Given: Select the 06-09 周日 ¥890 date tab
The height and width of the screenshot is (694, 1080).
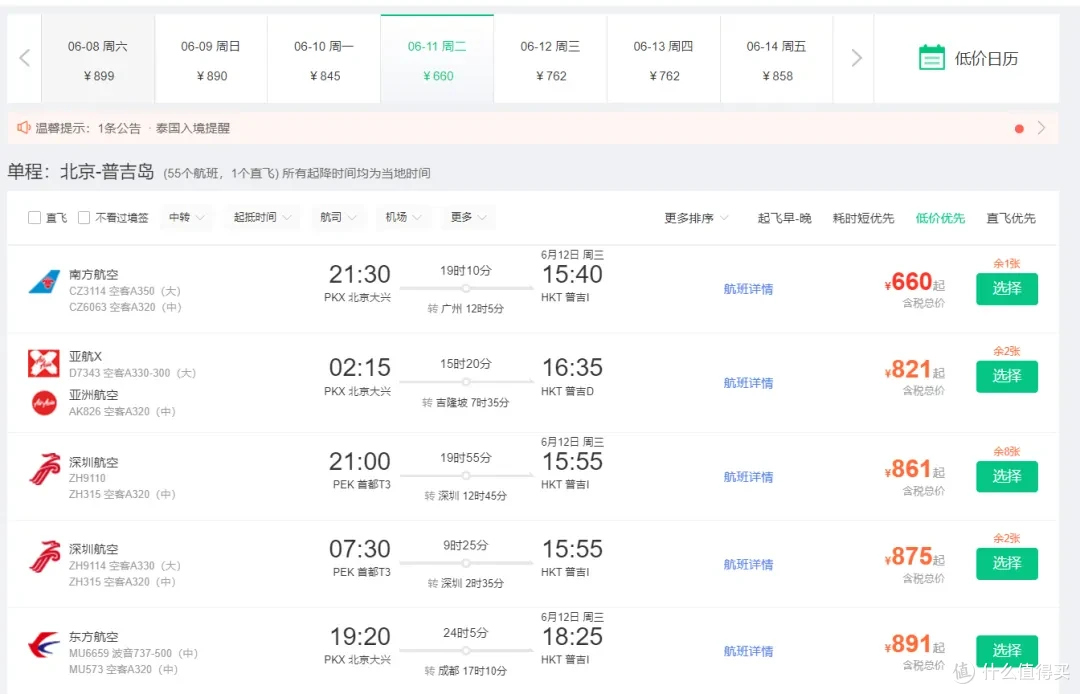Looking at the screenshot, I should 211,60.
